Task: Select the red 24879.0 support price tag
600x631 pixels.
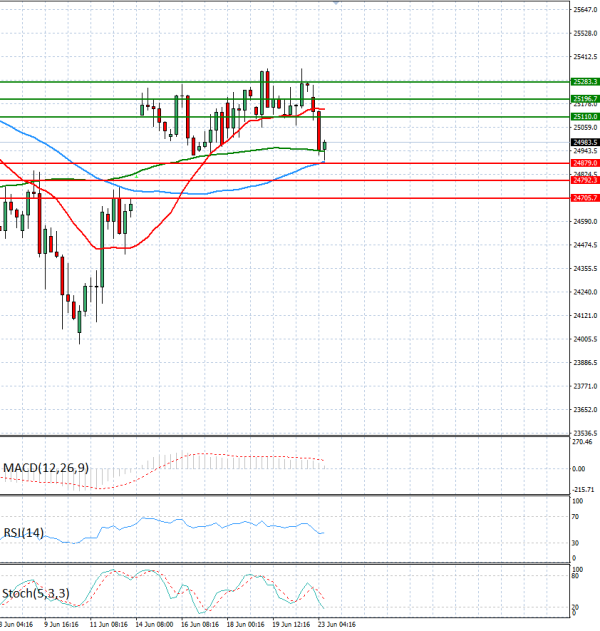Action: tap(585, 163)
